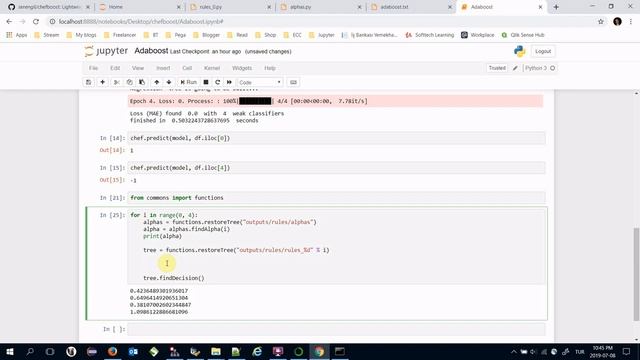640x360 pixels.
Task: Open the Softtech Learning bookmark
Action: 430,35
